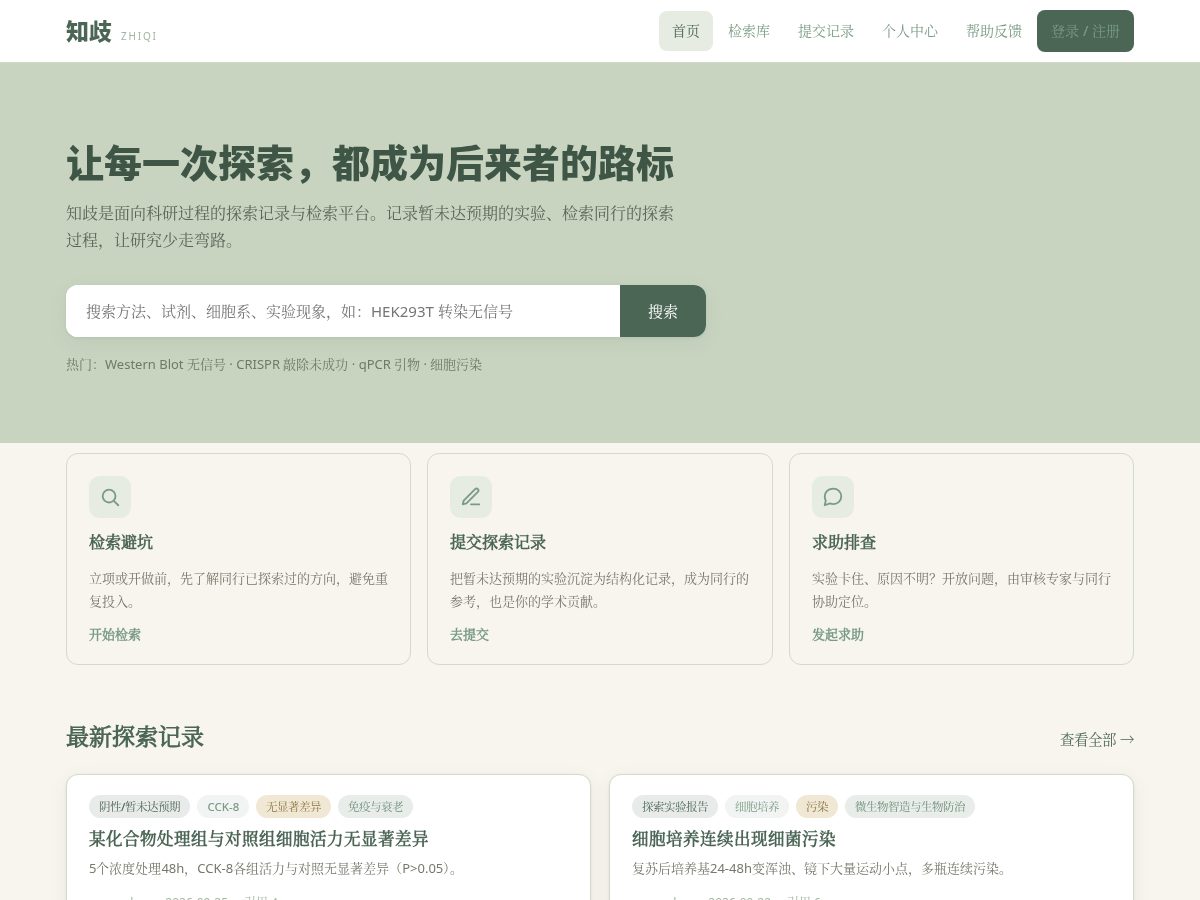Click the 搜索 button
1200x900 pixels.
pyautogui.click(x=663, y=311)
